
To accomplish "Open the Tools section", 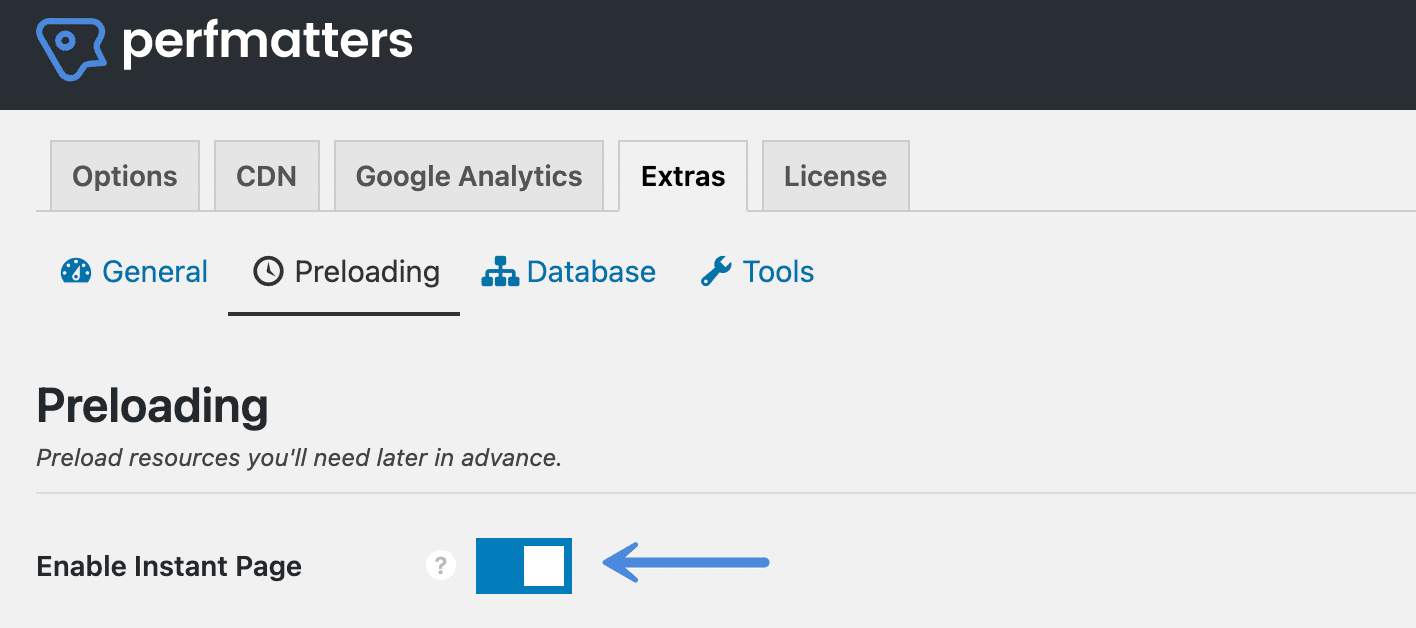I will click(778, 270).
